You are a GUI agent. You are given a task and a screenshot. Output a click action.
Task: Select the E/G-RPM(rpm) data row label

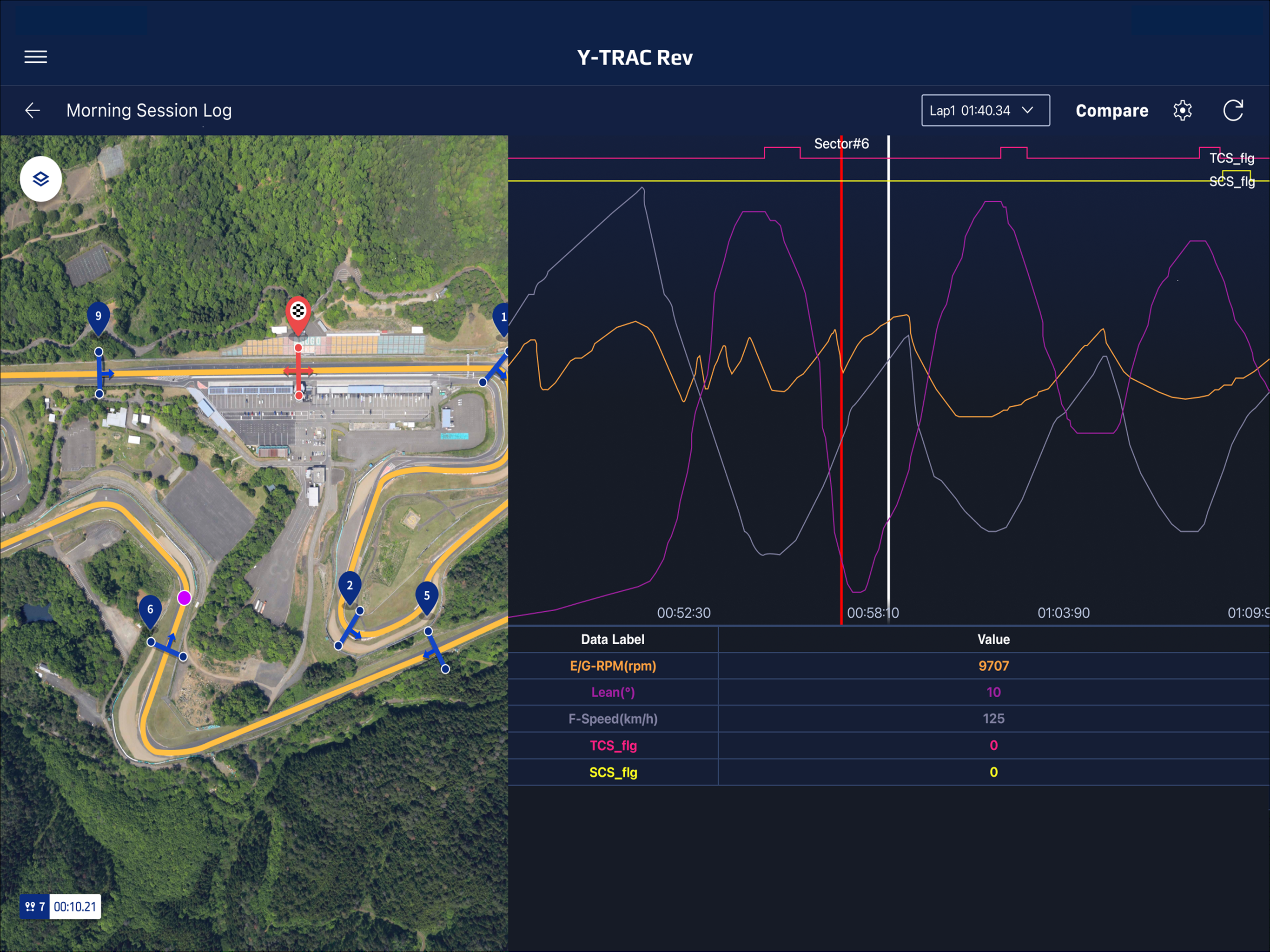(613, 666)
